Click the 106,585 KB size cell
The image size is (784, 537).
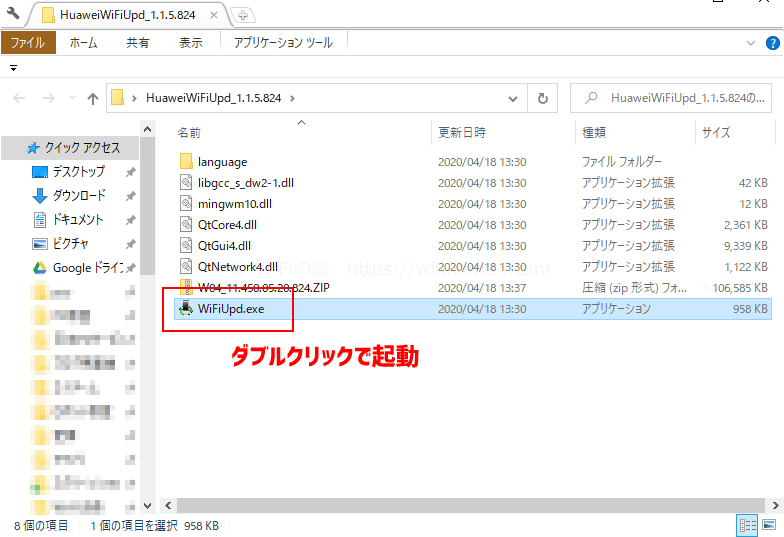point(740,288)
